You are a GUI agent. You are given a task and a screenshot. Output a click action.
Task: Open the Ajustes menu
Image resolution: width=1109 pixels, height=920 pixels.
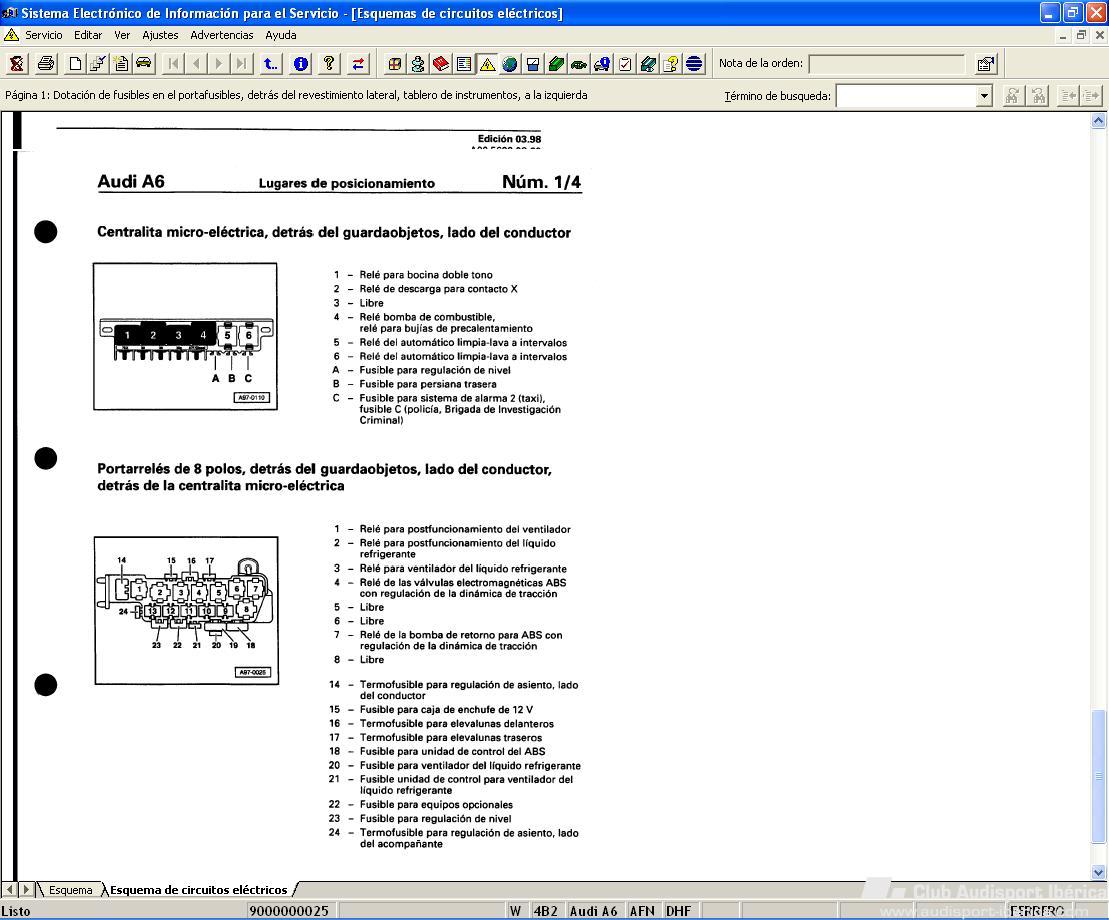160,35
